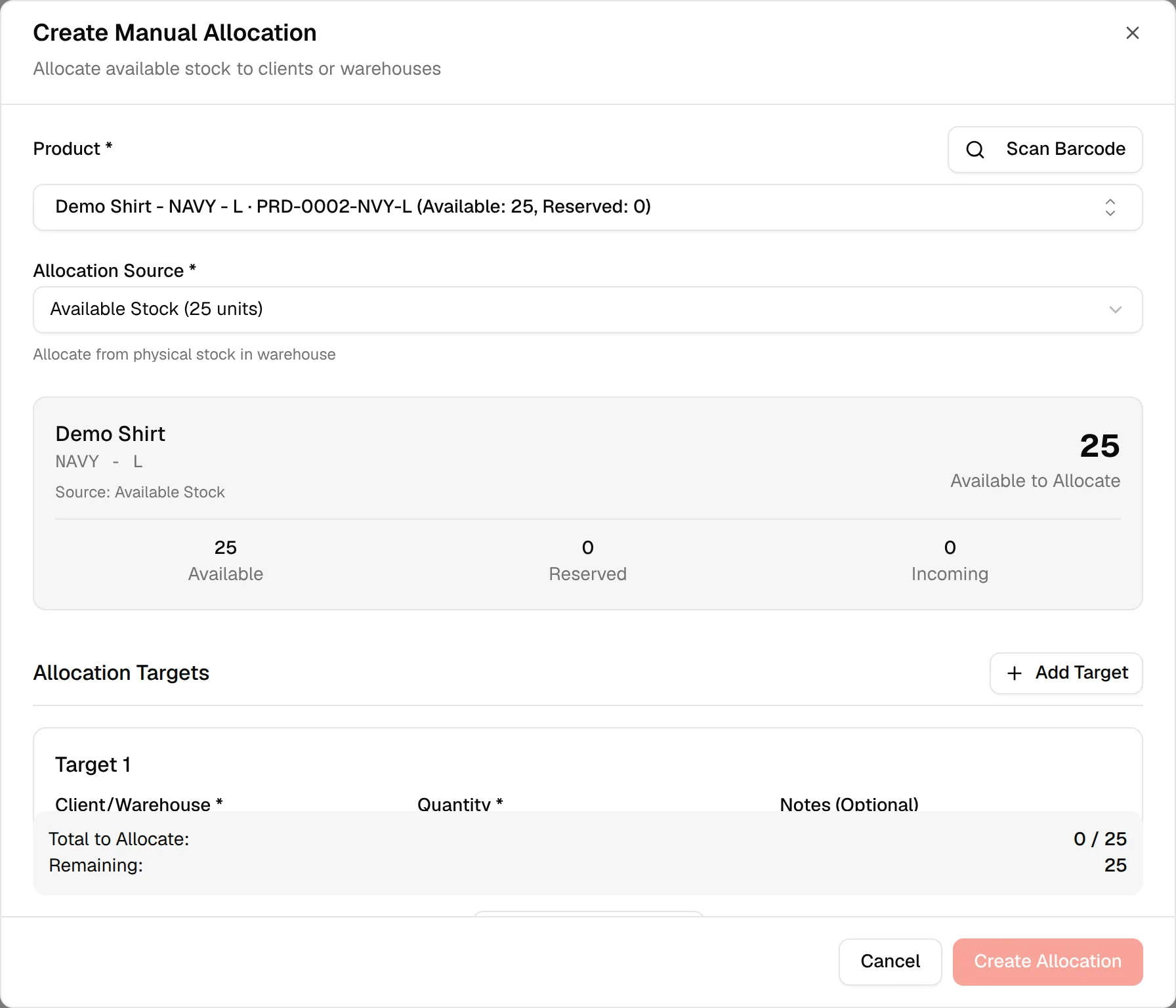Click the Cancel button
1176x1008 pixels.
(x=890, y=961)
